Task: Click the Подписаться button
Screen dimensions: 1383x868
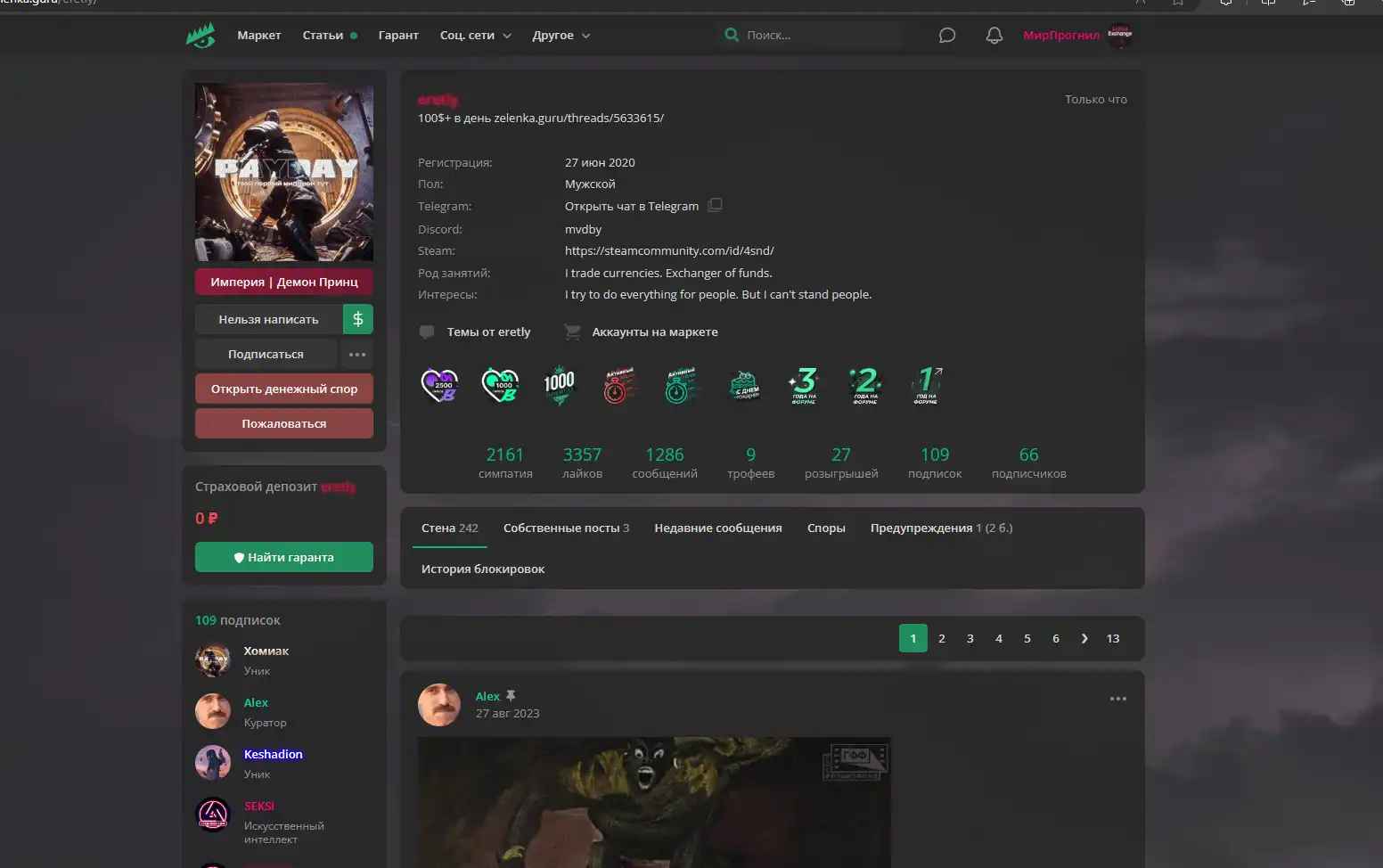Action: (266, 354)
